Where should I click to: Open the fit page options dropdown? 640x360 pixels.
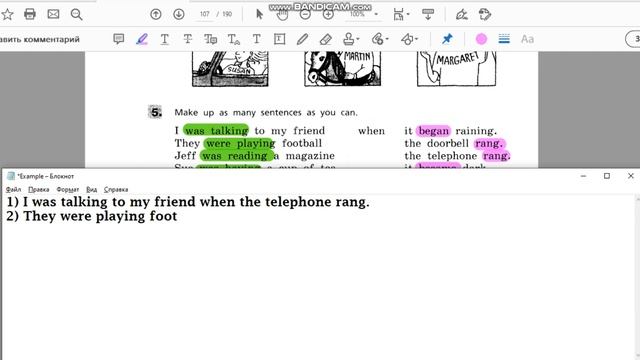402,14
